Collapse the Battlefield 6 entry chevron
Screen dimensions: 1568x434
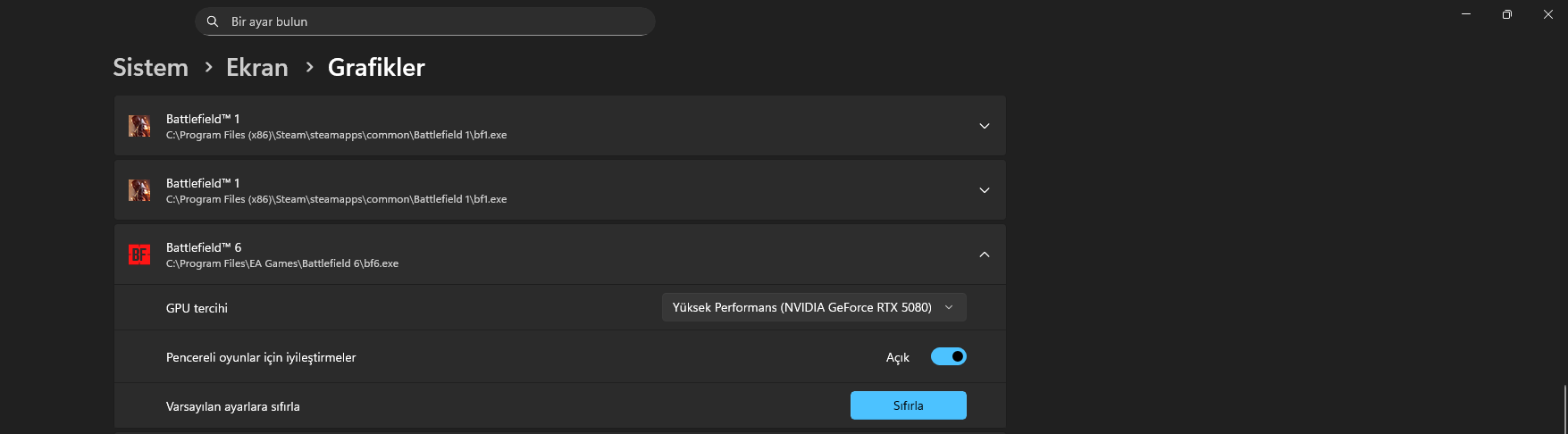tap(984, 255)
